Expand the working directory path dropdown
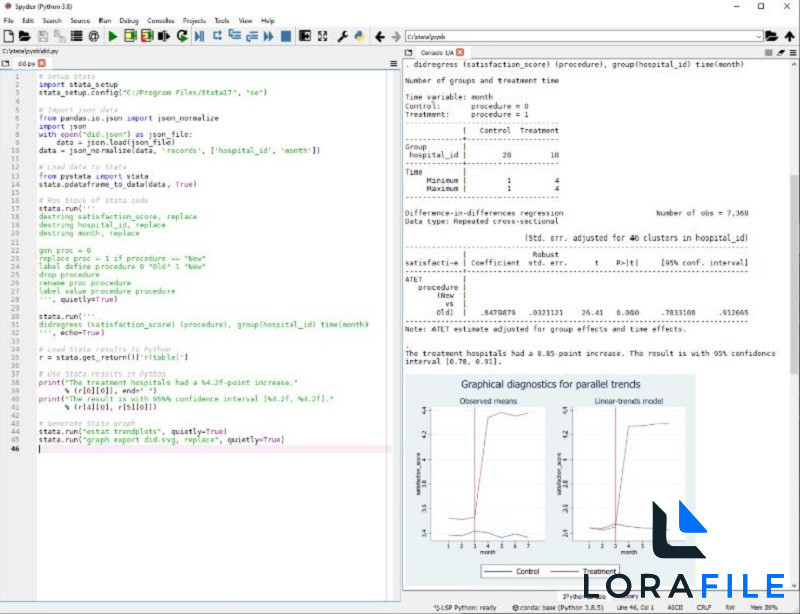The width and height of the screenshot is (800, 614). click(x=758, y=37)
